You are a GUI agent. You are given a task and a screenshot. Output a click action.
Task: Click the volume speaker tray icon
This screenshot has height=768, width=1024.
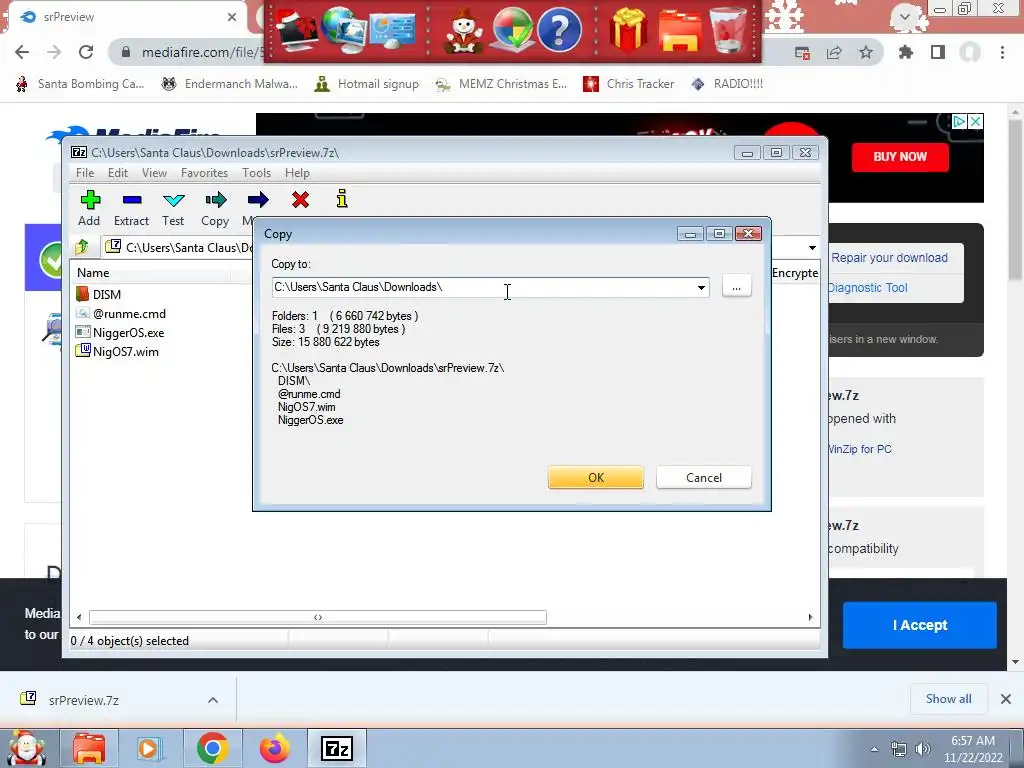(x=922, y=749)
